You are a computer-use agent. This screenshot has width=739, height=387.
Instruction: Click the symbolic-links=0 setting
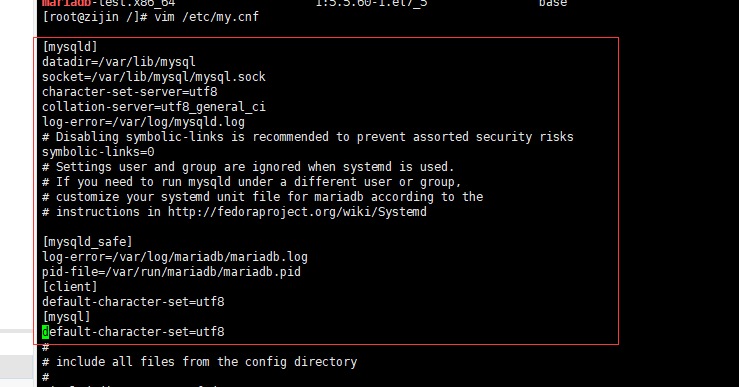click(x=98, y=152)
